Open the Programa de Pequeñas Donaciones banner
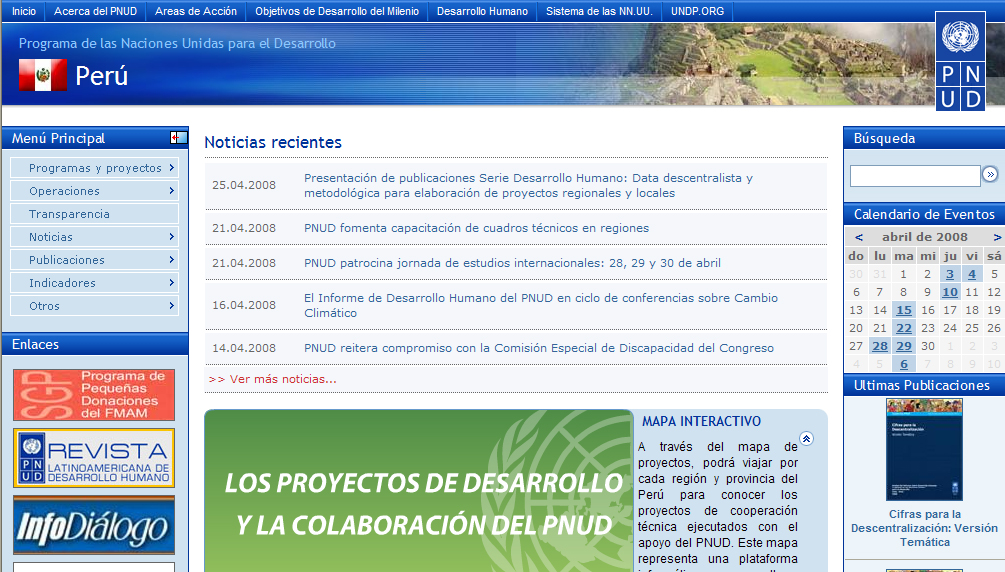 pos(94,395)
